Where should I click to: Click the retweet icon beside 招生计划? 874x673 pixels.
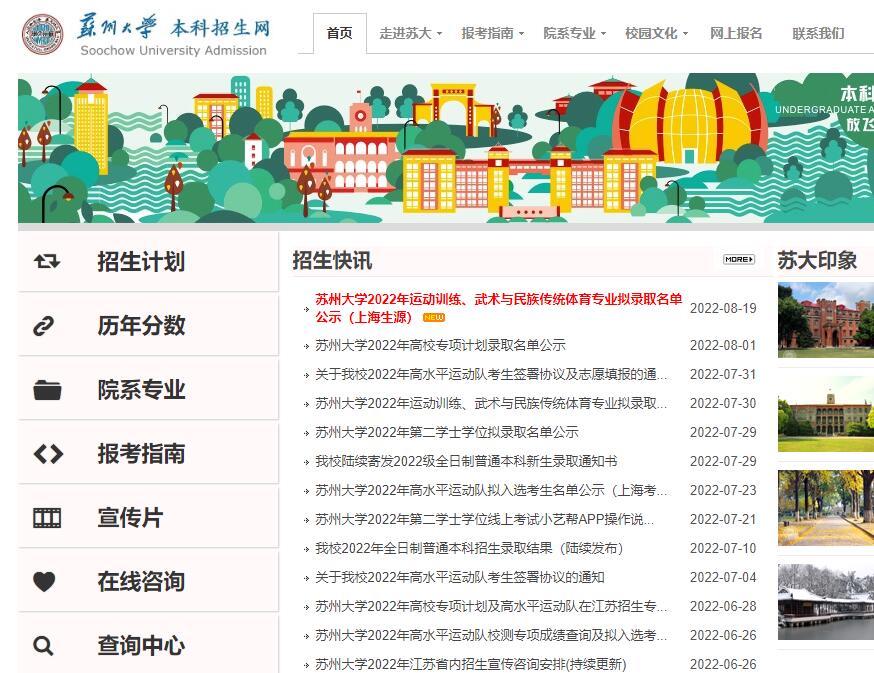(47, 262)
